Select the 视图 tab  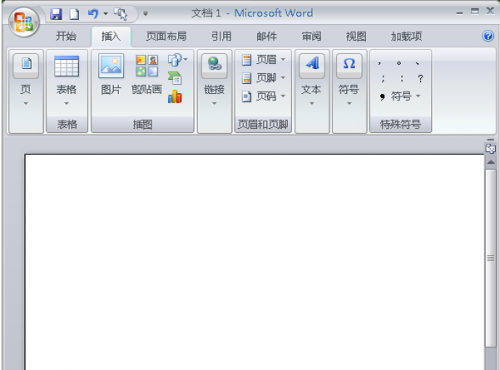pos(356,36)
